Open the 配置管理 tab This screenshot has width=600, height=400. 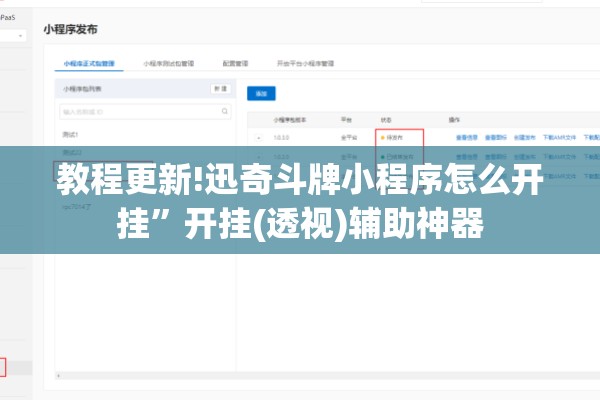tap(235, 64)
